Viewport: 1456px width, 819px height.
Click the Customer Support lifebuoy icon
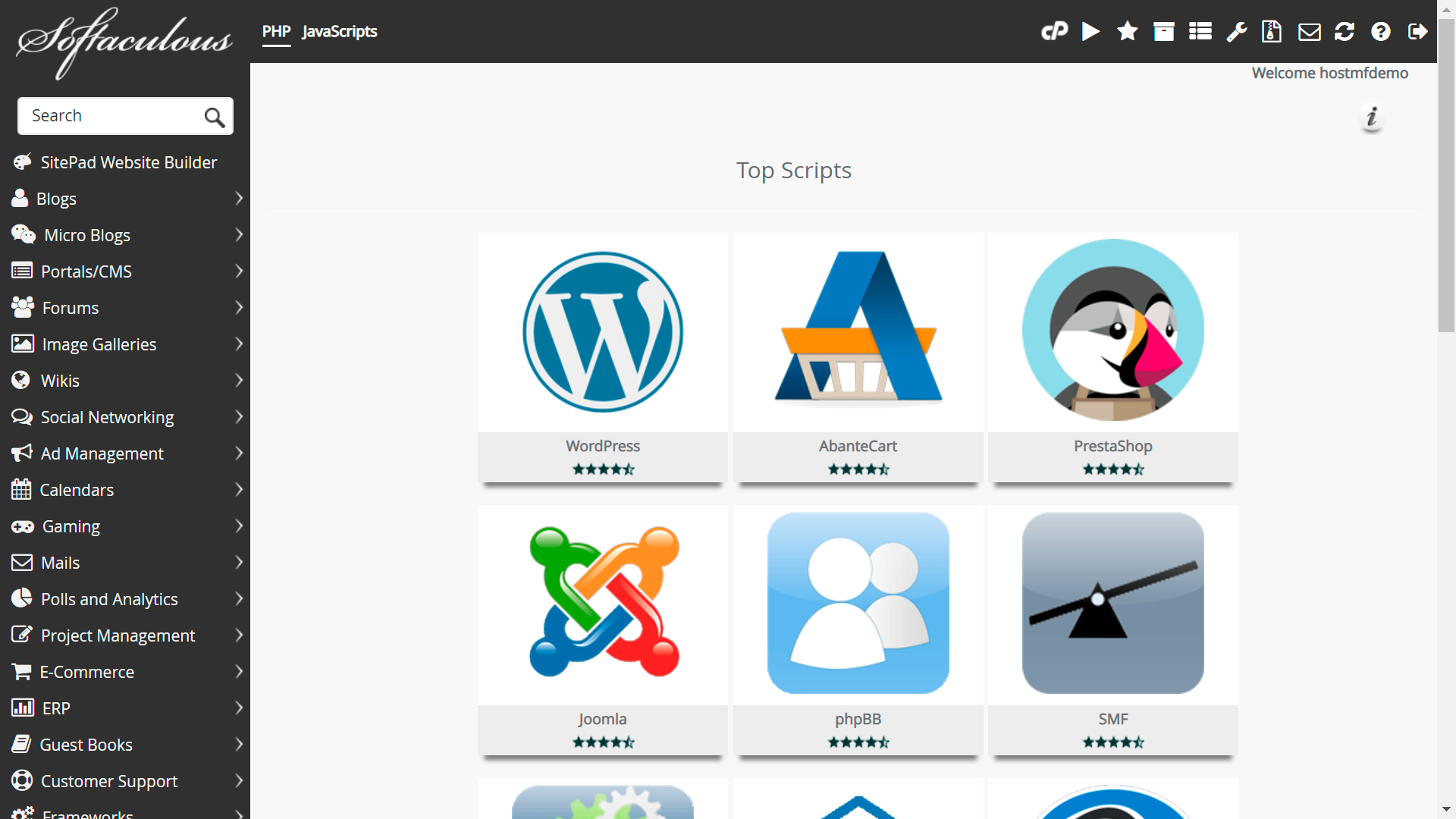22,780
